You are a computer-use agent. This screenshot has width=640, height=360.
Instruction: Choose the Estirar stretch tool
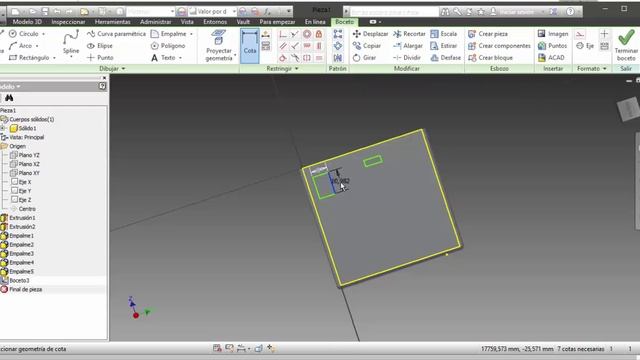tap(444, 46)
